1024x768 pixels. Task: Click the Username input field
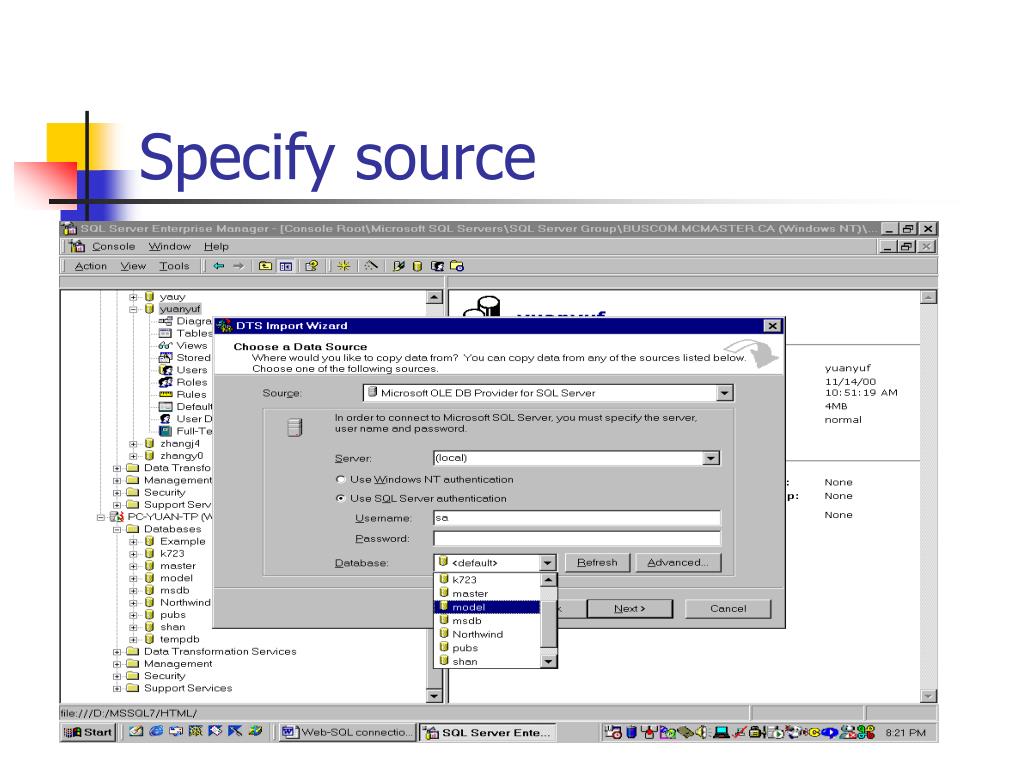tap(577, 518)
